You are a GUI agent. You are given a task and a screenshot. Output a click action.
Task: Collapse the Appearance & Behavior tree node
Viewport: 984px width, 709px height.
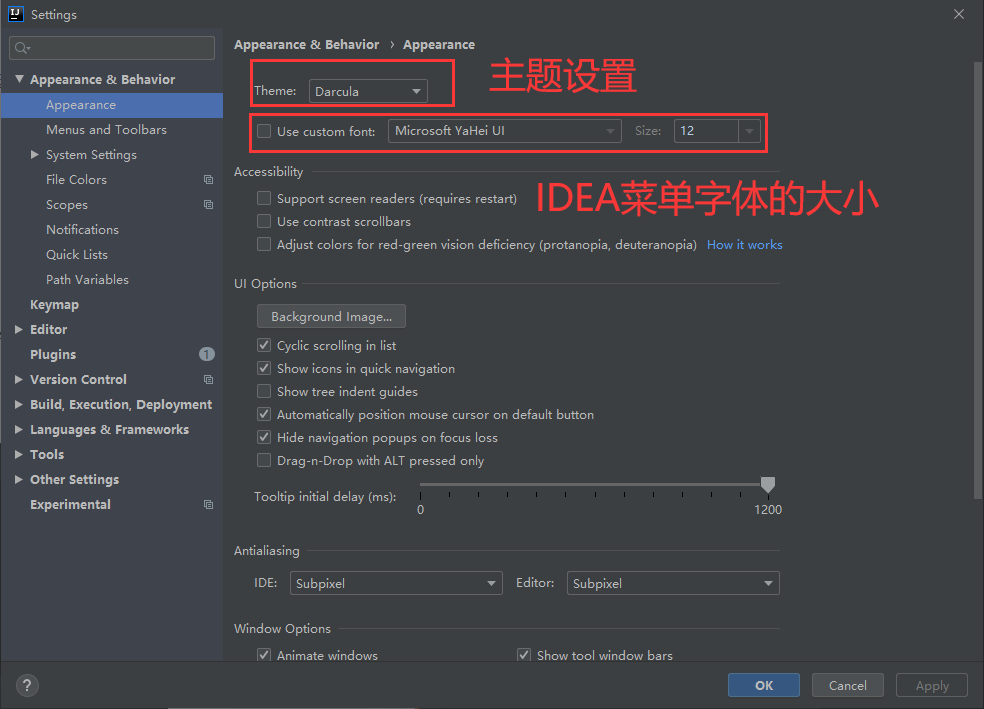(19, 79)
